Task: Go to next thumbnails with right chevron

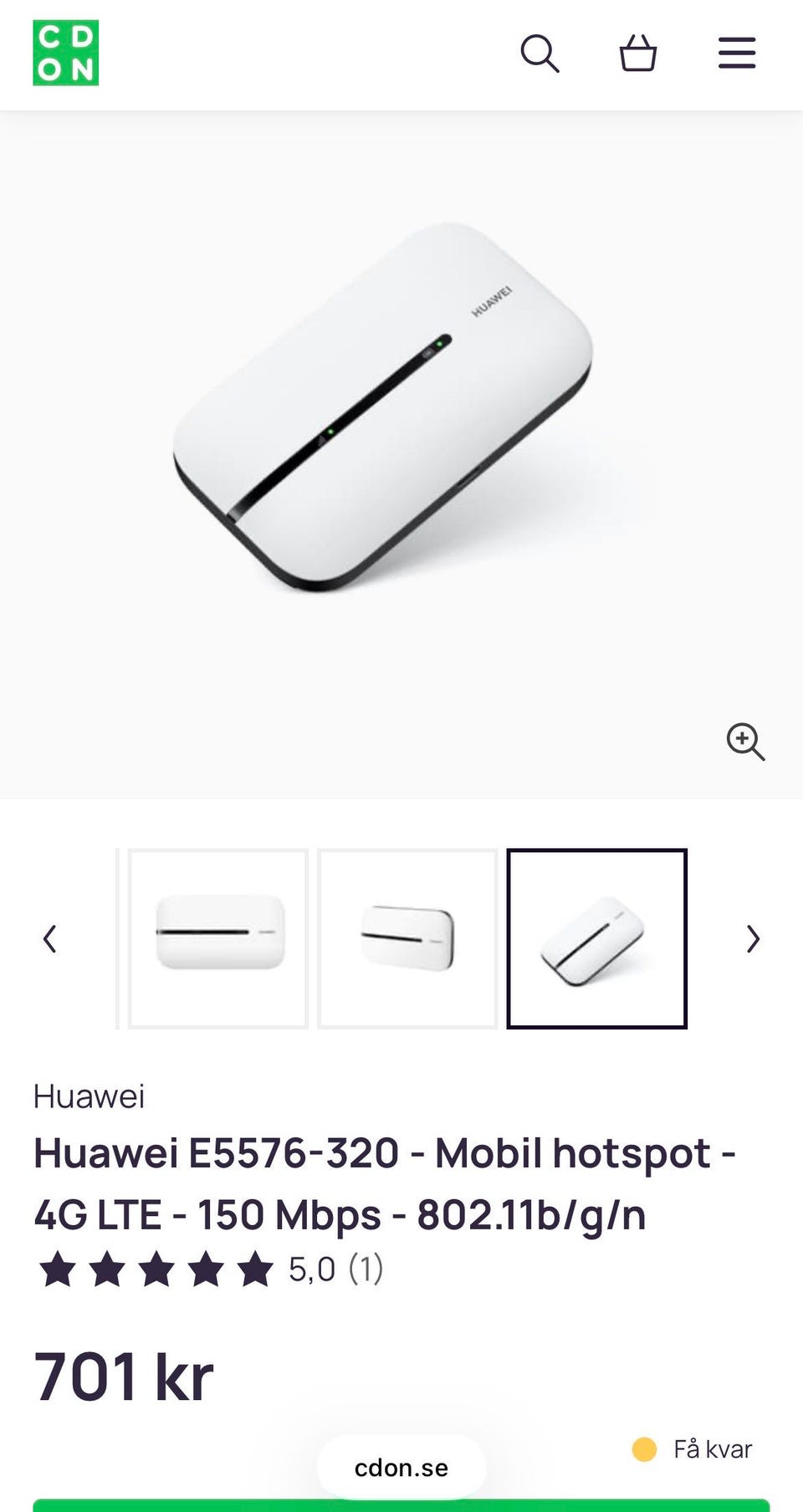Action: coord(753,939)
